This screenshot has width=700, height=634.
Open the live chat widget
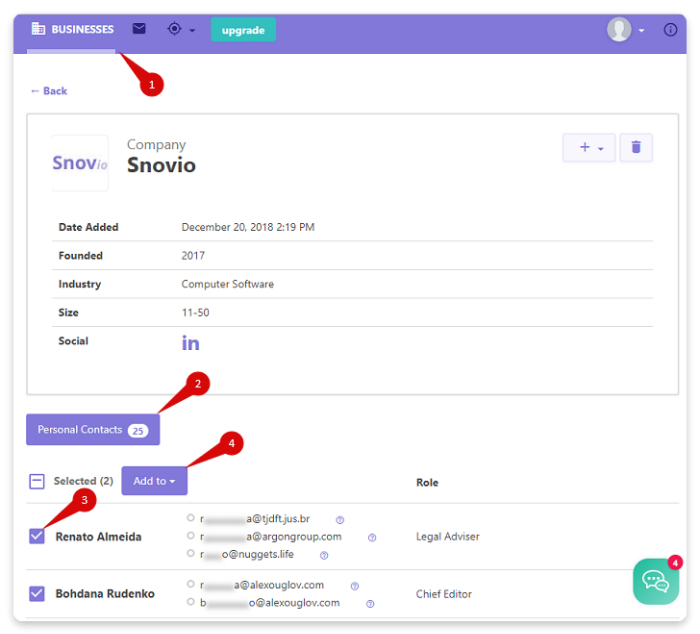coord(656,582)
